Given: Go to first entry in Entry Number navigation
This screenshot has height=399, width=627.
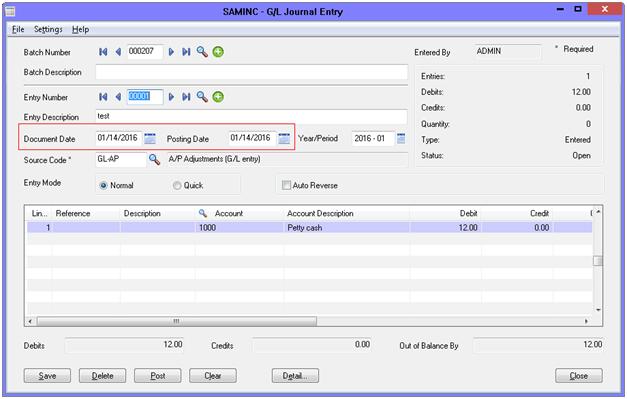Looking at the screenshot, I should click(x=103, y=97).
